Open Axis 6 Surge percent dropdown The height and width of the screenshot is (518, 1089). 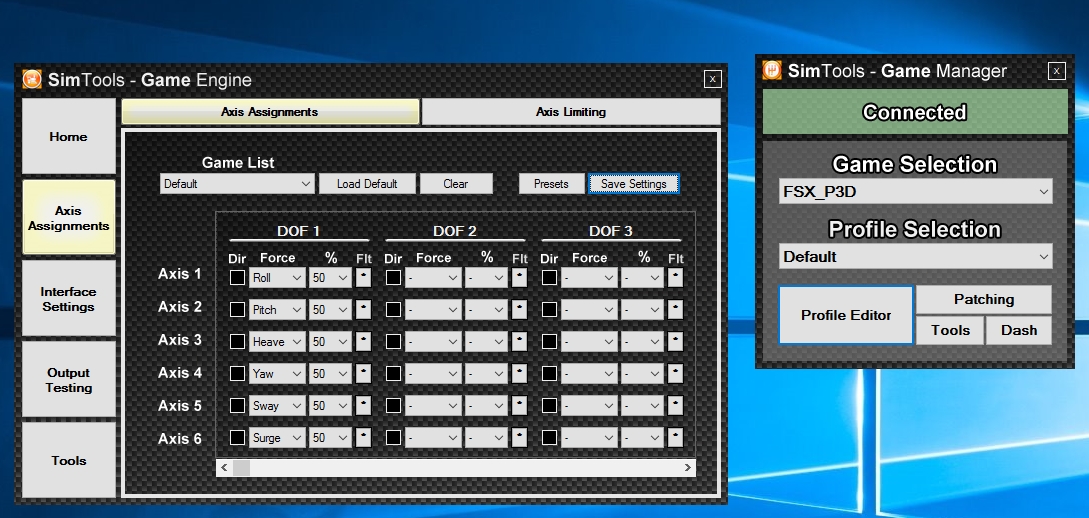pos(331,437)
